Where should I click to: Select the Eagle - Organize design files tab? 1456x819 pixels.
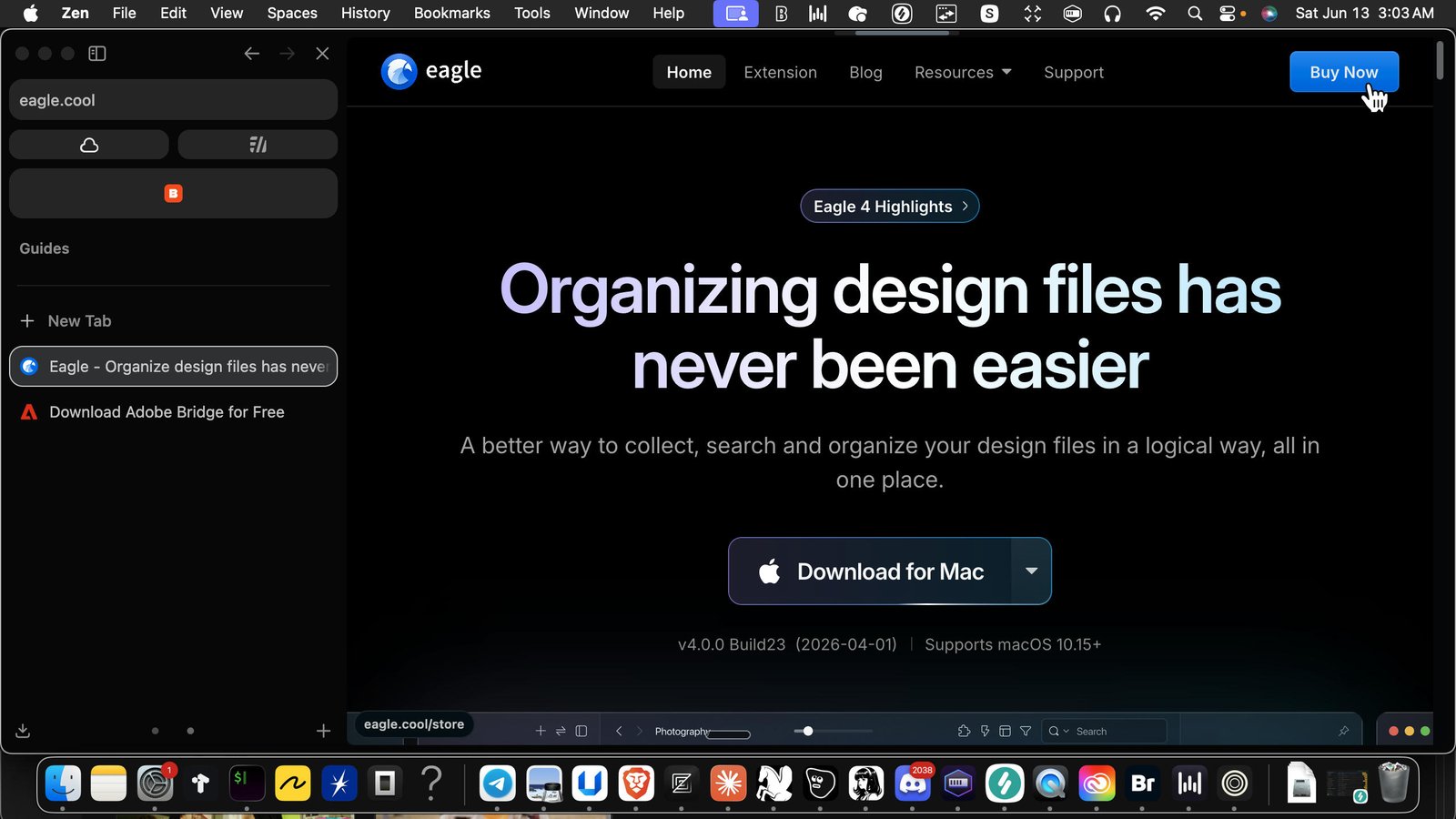coord(173,366)
